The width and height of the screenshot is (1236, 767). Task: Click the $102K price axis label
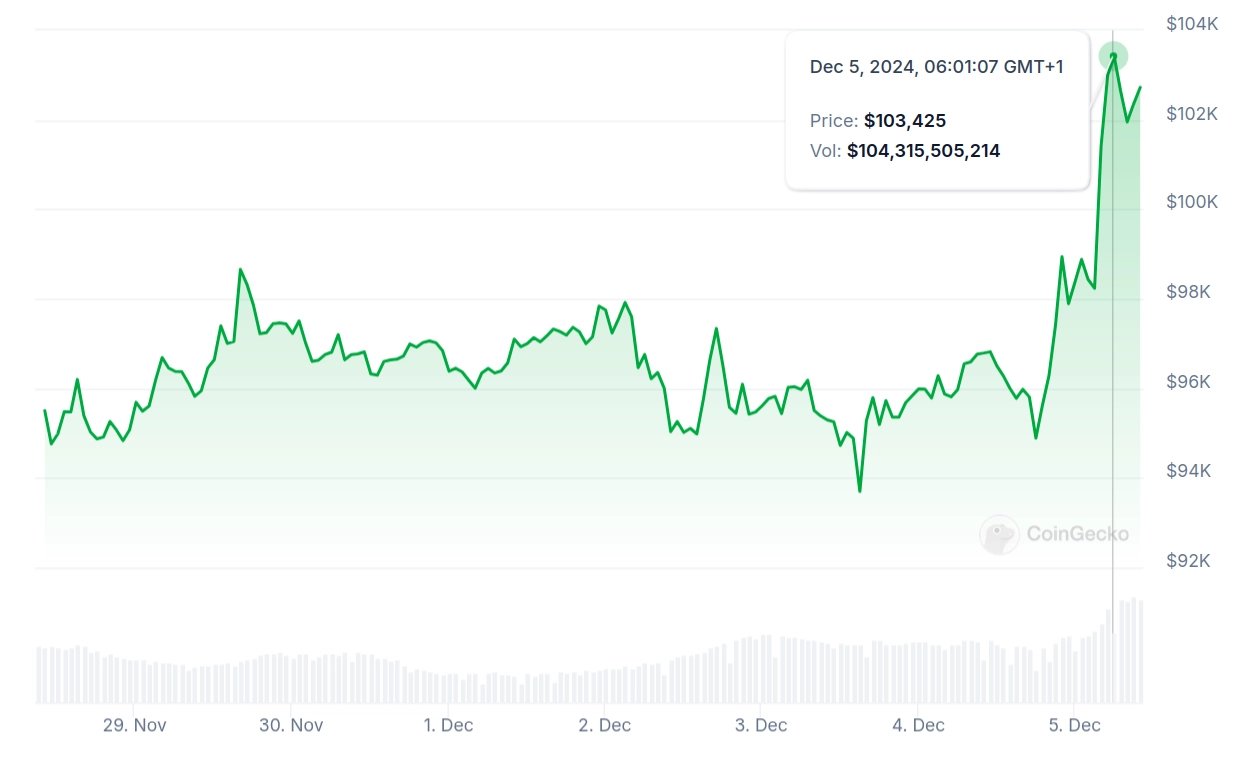click(x=1191, y=114)
